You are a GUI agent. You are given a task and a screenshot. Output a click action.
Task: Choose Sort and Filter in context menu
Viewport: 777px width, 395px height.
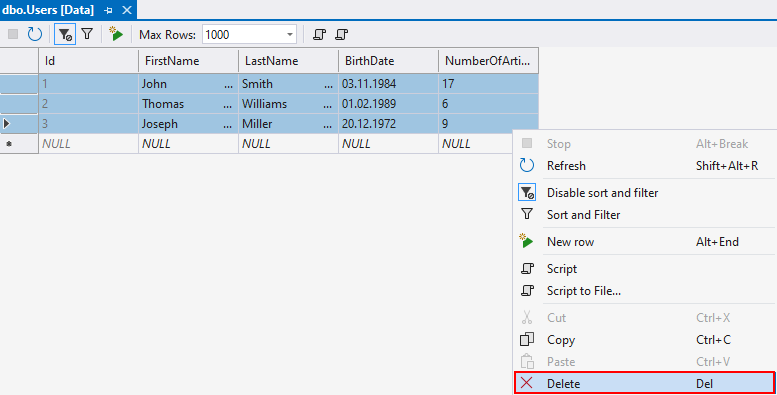pyautogui.click(x=644, y=215)
